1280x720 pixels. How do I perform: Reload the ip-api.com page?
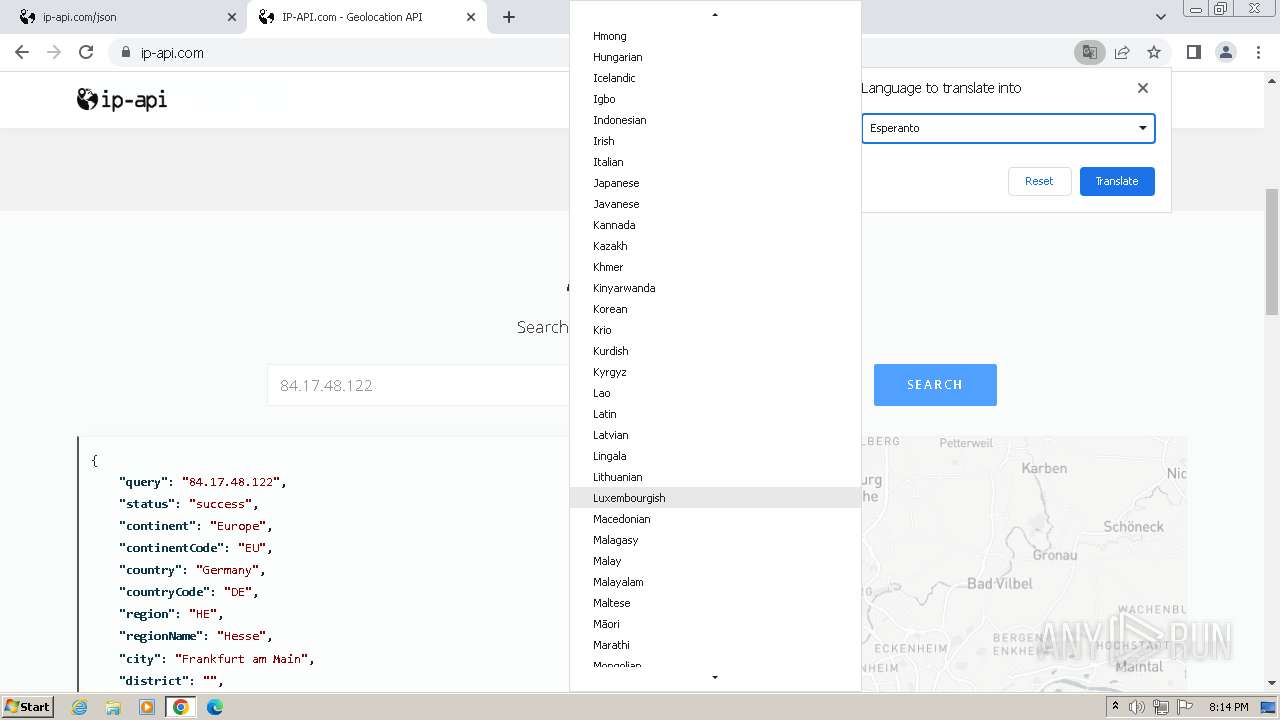click(x=86, y=53)
